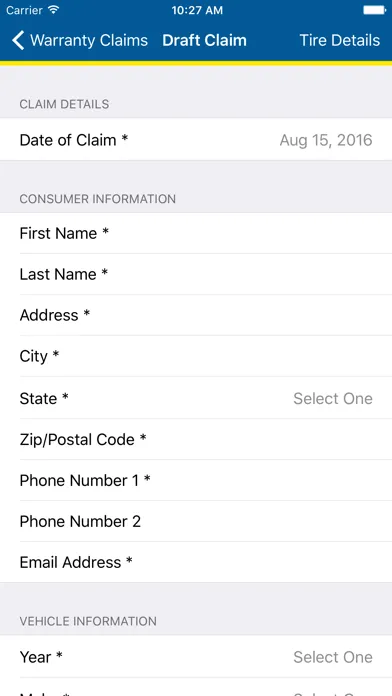Image resolution: width=392 pixels, height=696 pixels.
Task: Tap the Draft Claim title
Action: [x=204, y=40]
